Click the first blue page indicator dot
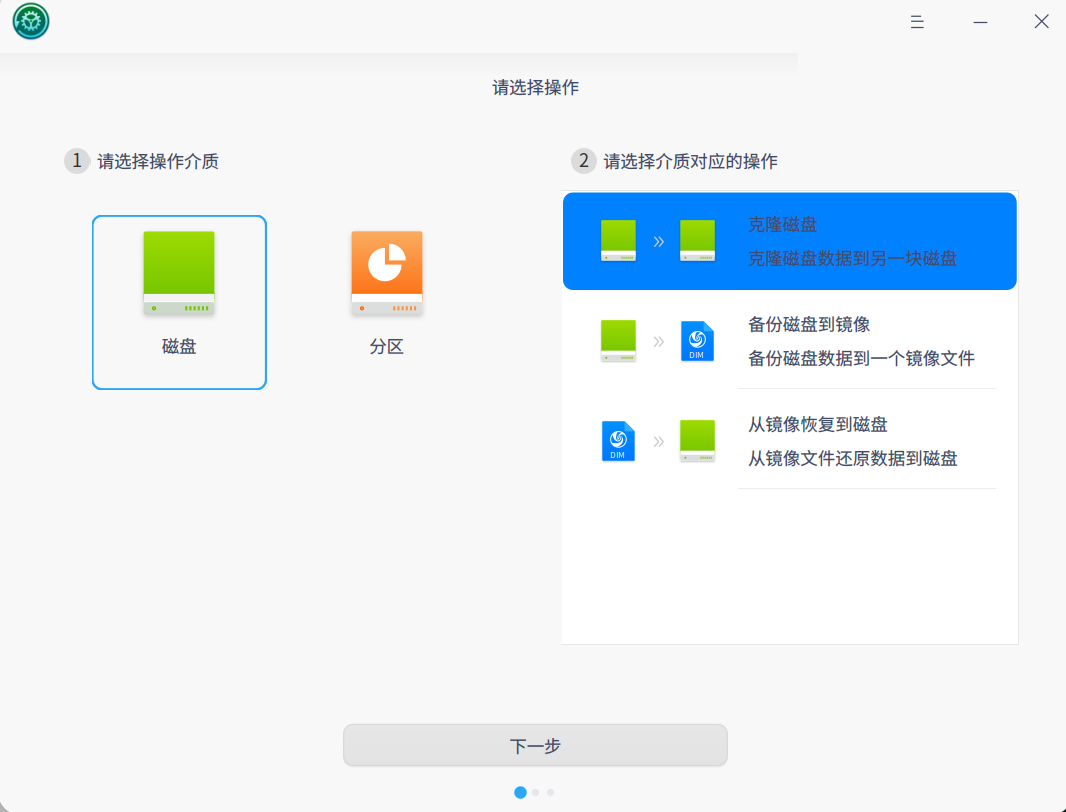The image size is (1066, 812). 520,792
